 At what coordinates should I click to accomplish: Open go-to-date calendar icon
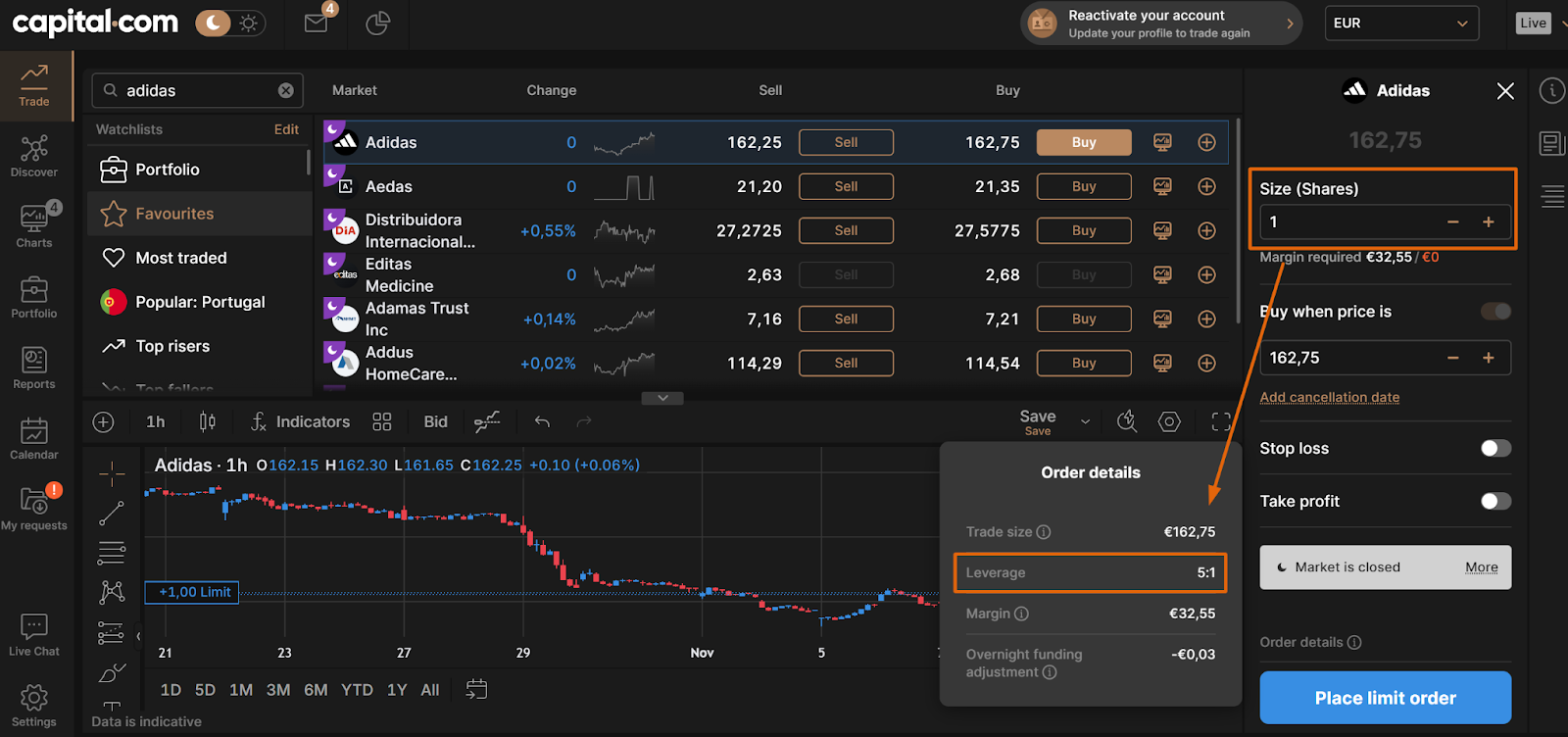tap(476, 690)
